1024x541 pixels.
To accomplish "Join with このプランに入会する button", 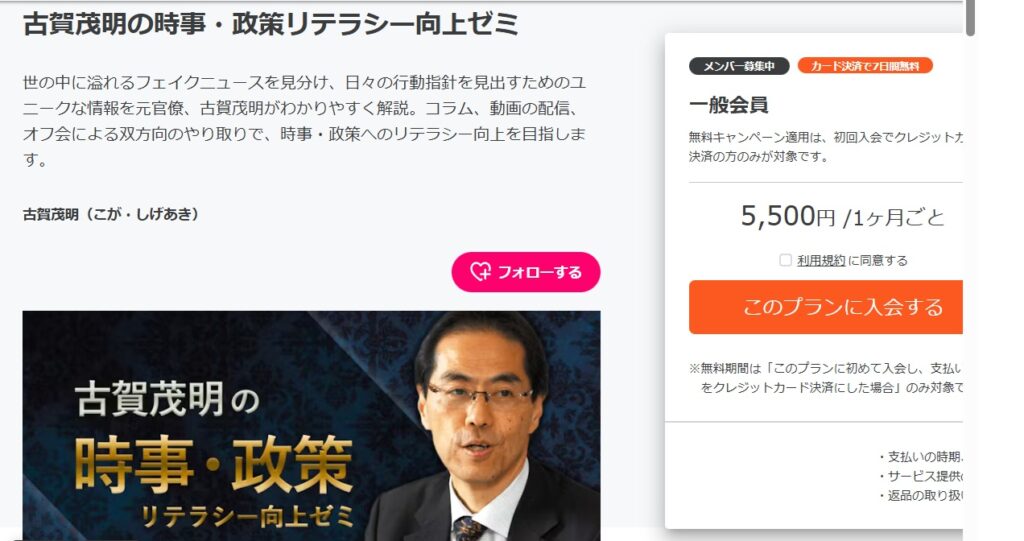I will point(825,307).
